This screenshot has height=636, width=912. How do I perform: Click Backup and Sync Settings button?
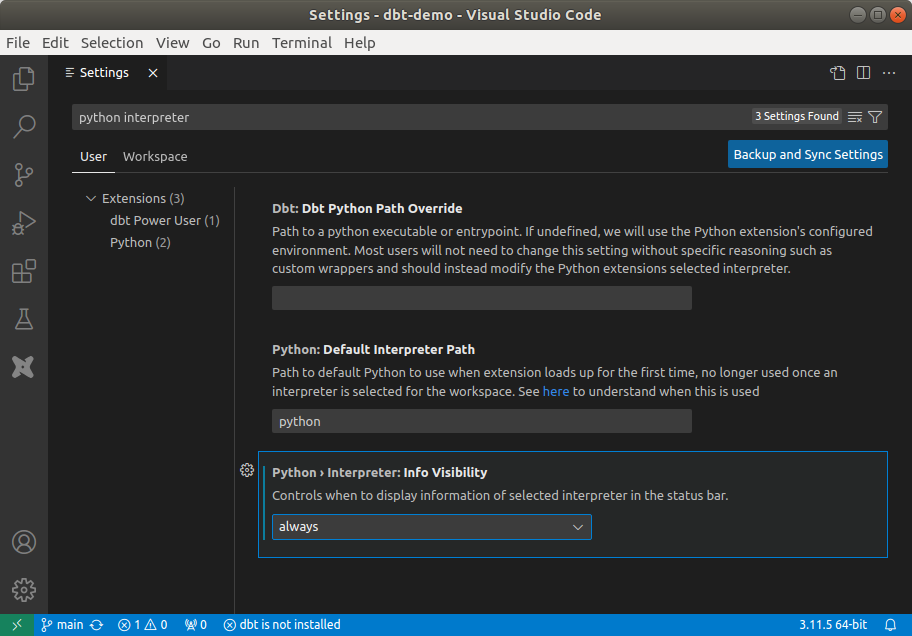click(x=808, y=155)
